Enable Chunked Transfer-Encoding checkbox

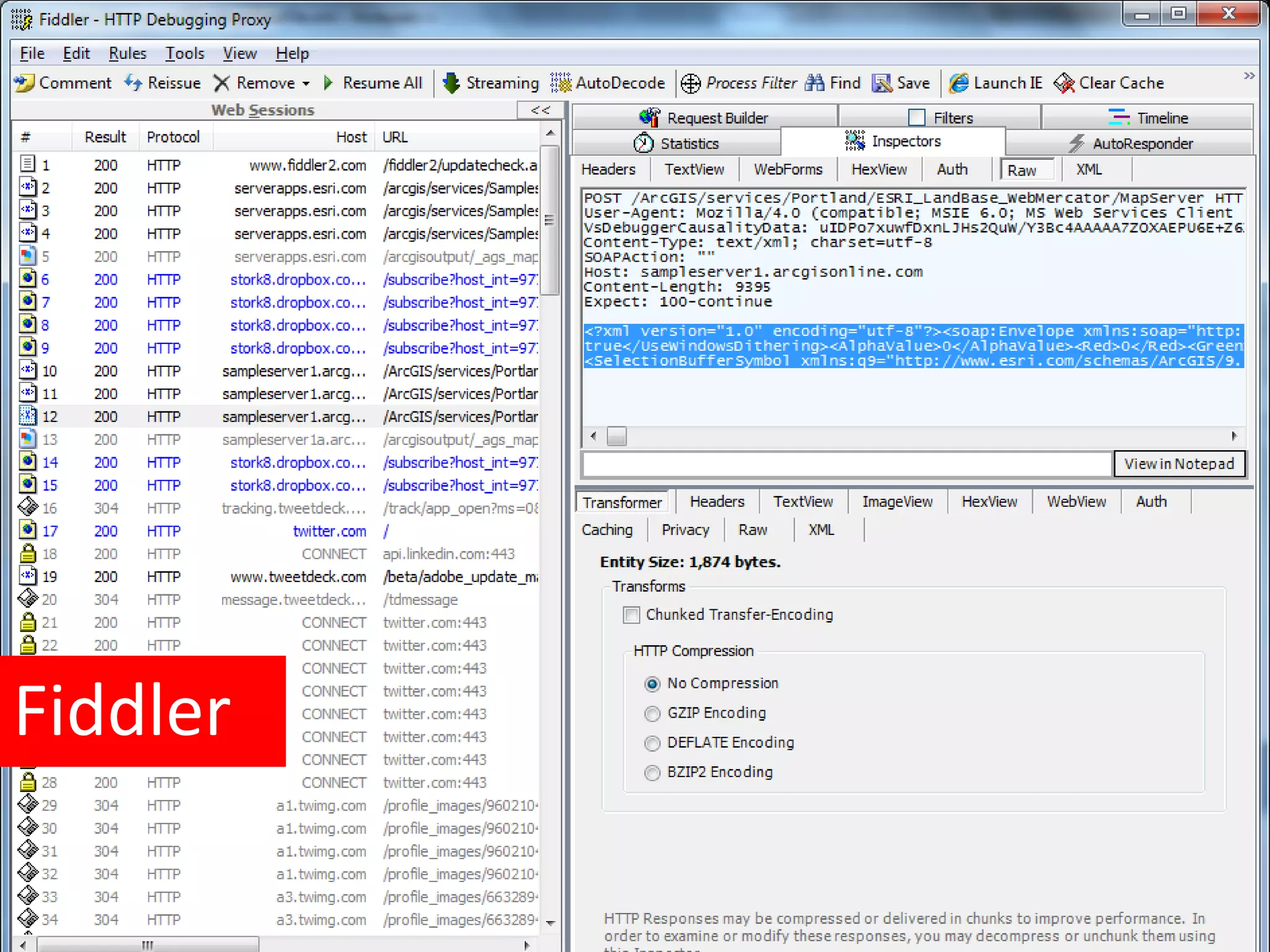pos(631,615)
